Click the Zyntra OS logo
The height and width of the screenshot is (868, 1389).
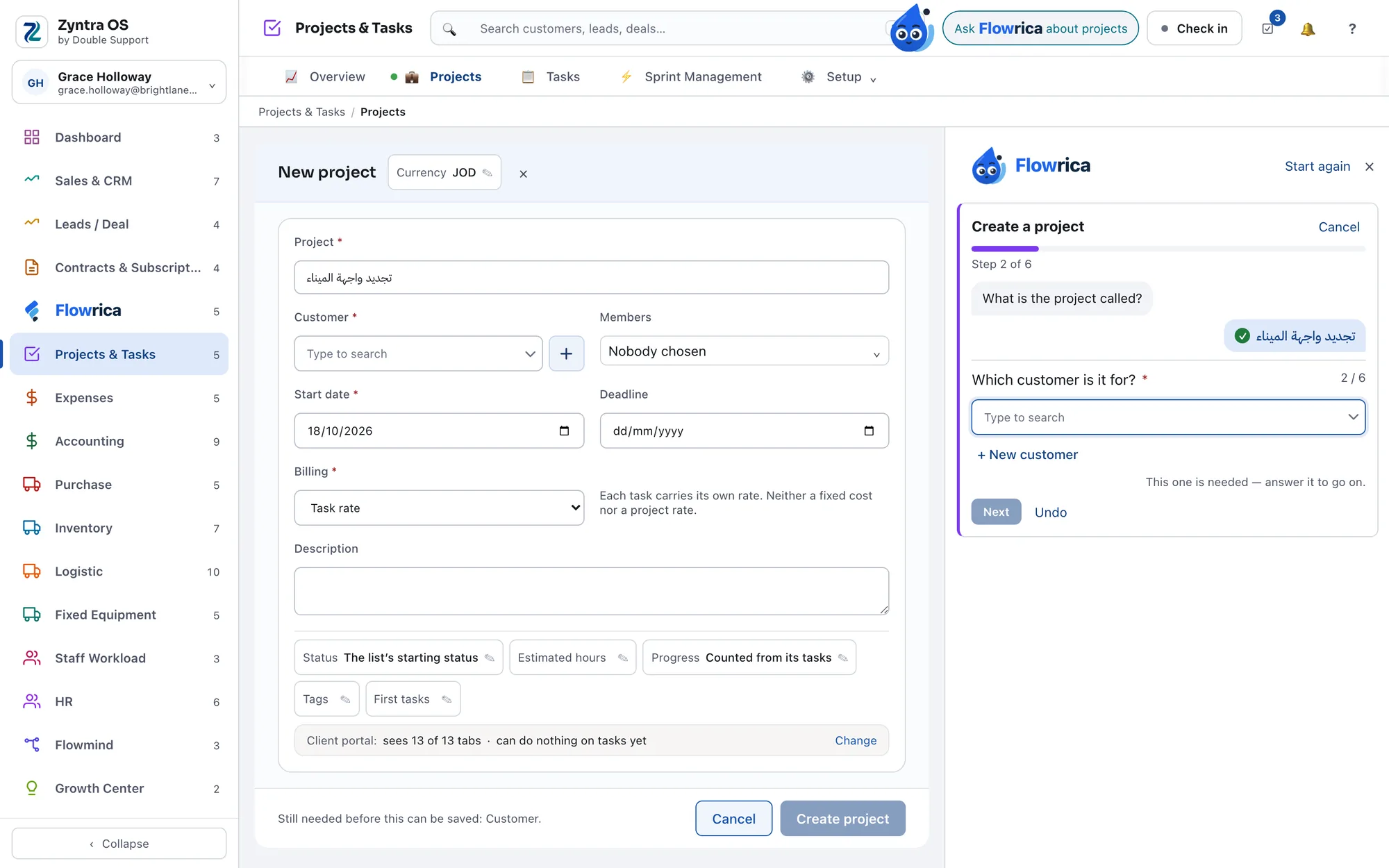(x=32, y=31)
